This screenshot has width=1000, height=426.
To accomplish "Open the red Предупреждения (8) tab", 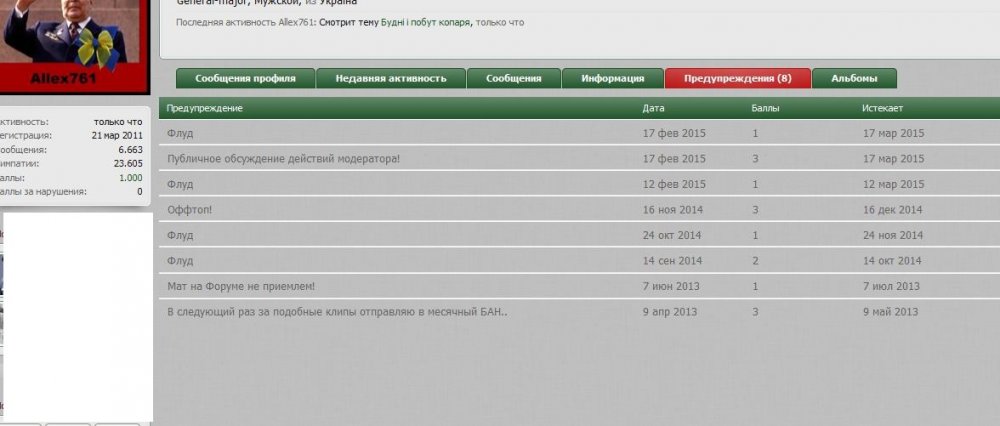I will (738, 78).
